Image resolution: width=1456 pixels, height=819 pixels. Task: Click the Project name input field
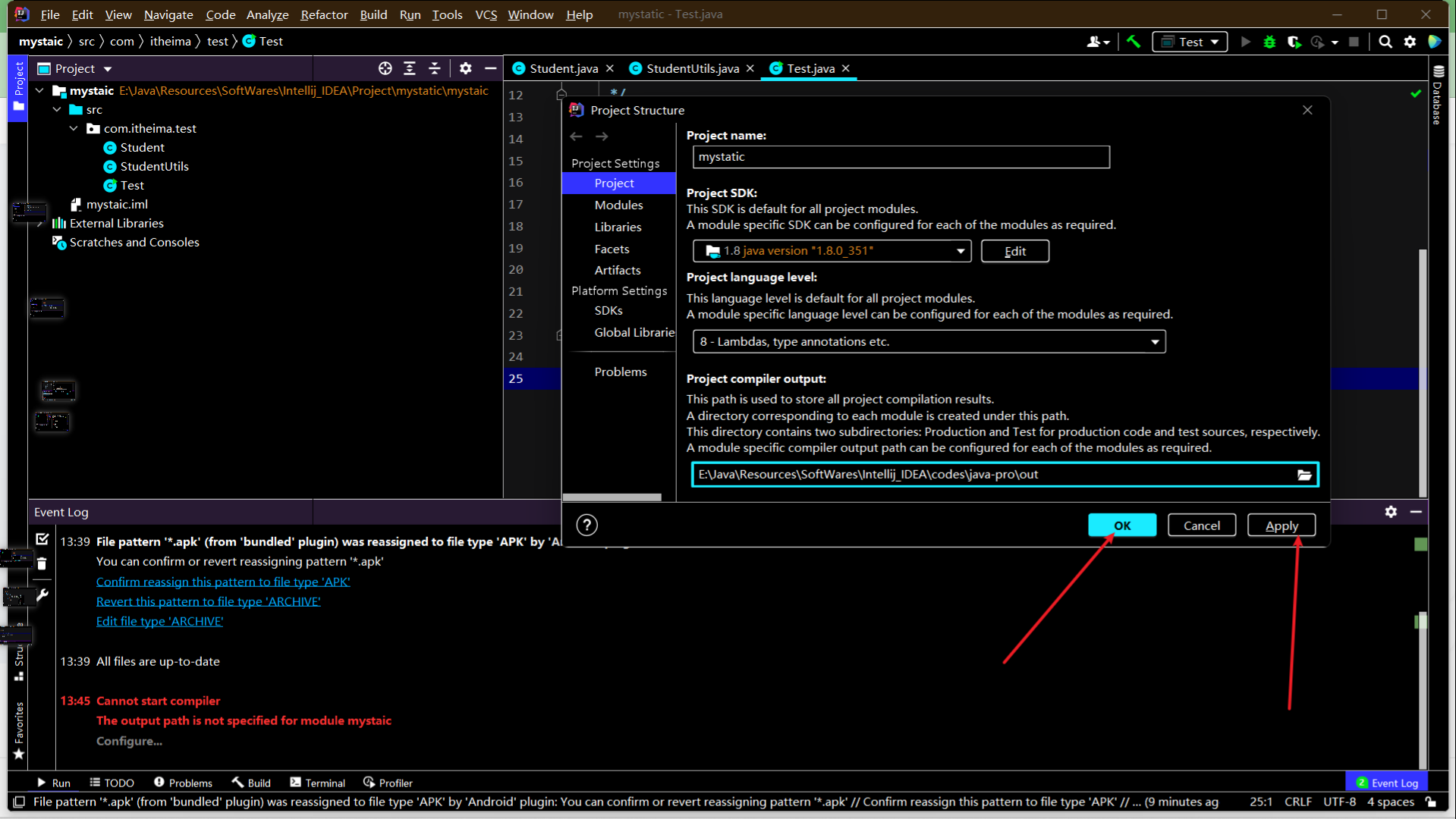tap(901, 157)
